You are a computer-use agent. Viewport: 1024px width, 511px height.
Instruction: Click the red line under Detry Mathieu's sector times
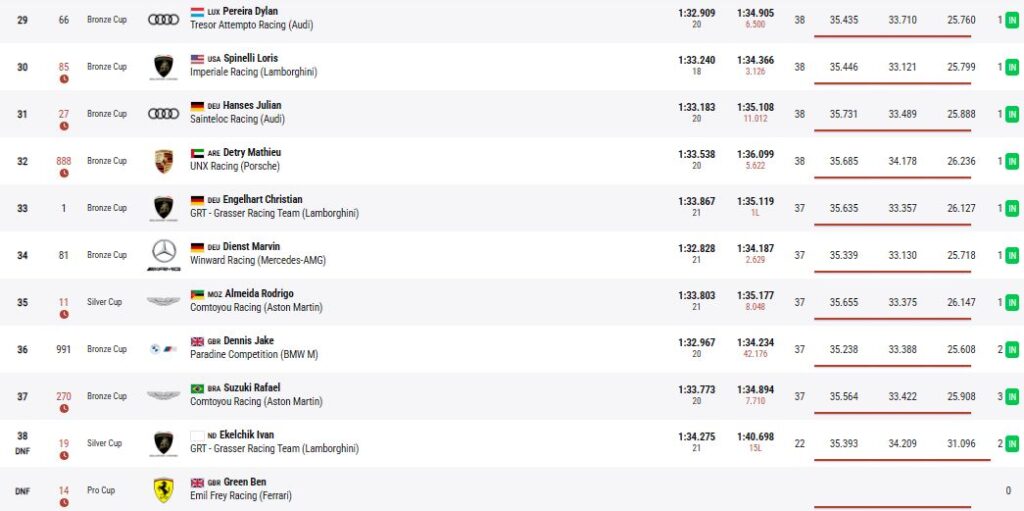point(893,178)
